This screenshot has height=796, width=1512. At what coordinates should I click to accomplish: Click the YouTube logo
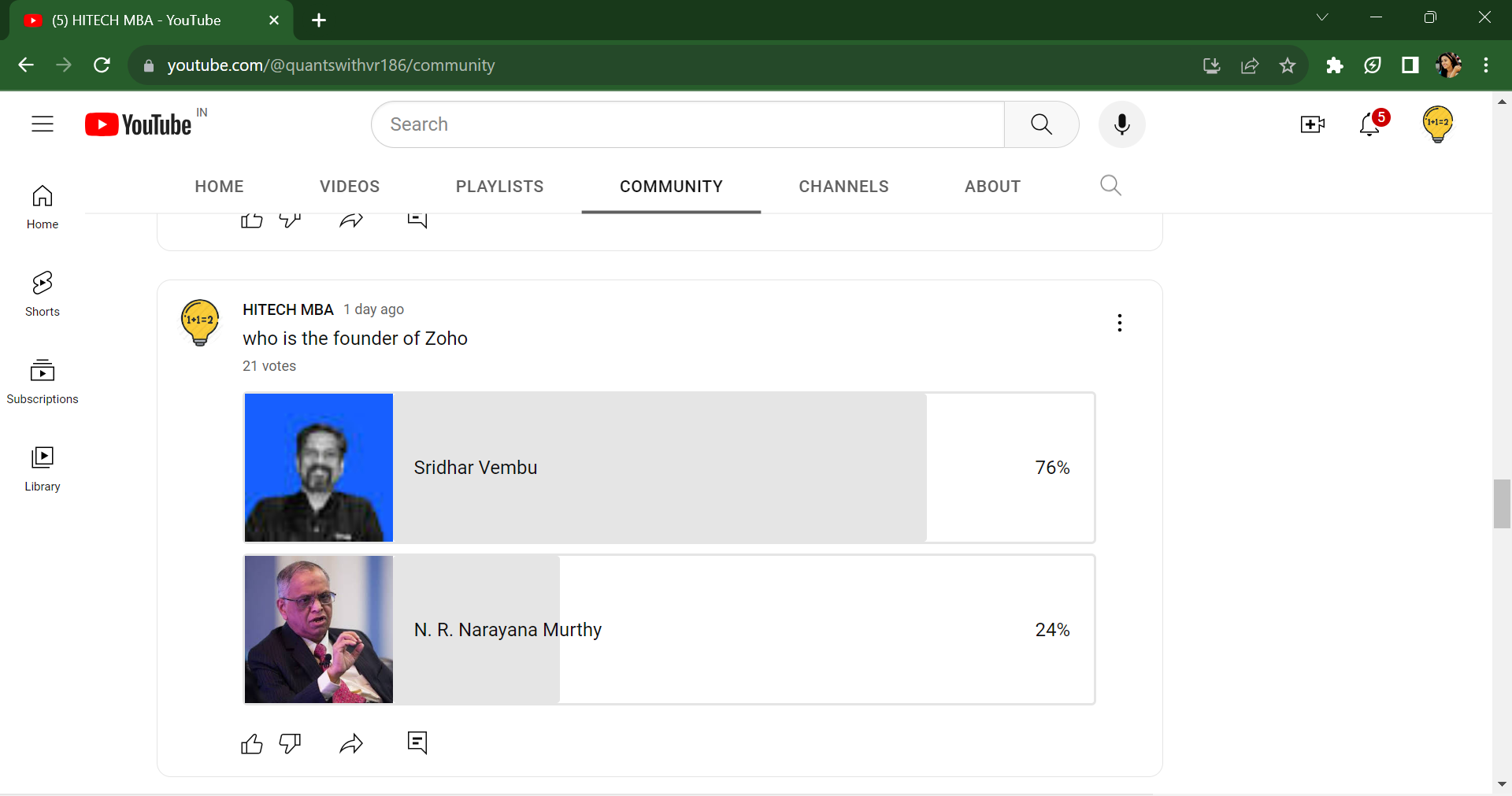[139, 124]
